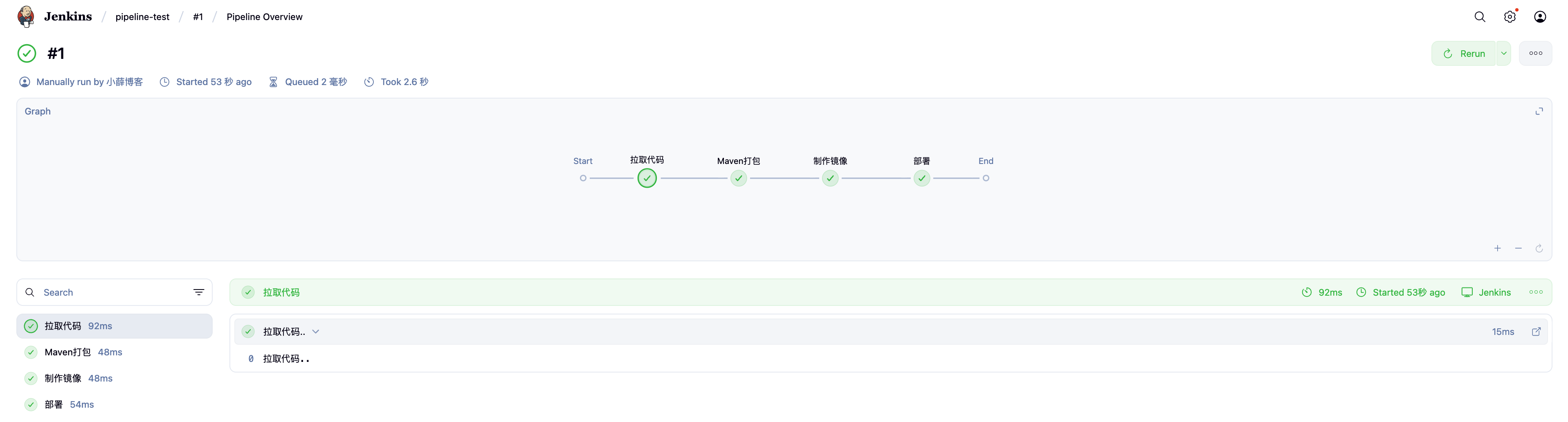The width and height of the screenshot is (1568, 422).
Task: Click the Started 53 秒 ago clock icon
Action: click(x=164, y=82)
